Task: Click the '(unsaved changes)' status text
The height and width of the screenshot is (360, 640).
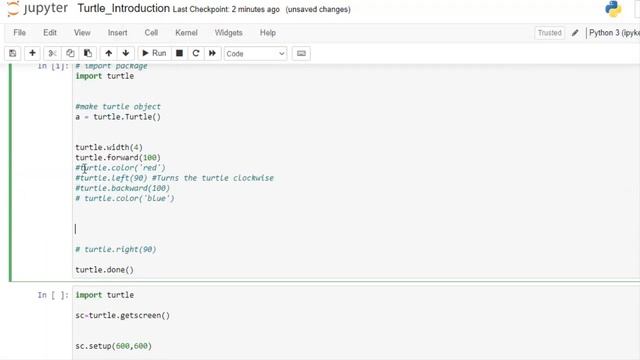Action: tap(318, 9)
